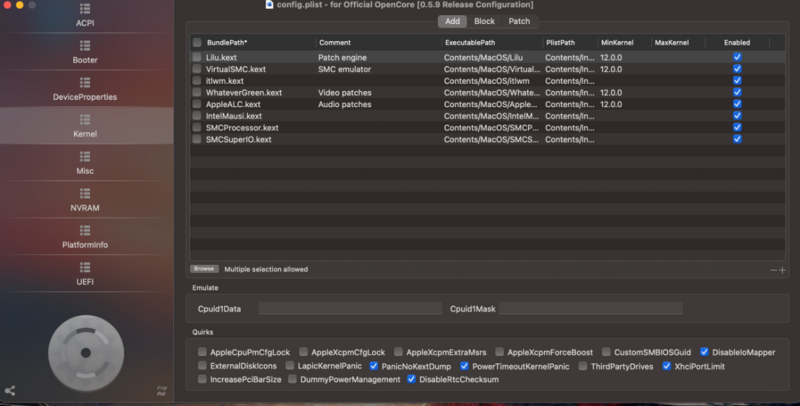Toggle Enabled checkbox for VirtualSMC.kext
The width and height of the screenshot is (800, 406).
[x=737, y=69]
